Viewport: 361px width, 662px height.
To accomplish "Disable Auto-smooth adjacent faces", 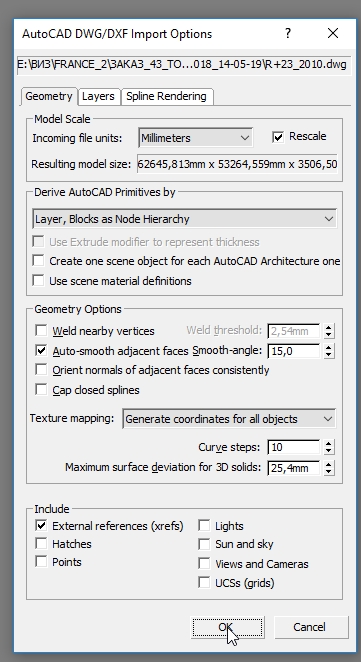I will click(41, 350).
